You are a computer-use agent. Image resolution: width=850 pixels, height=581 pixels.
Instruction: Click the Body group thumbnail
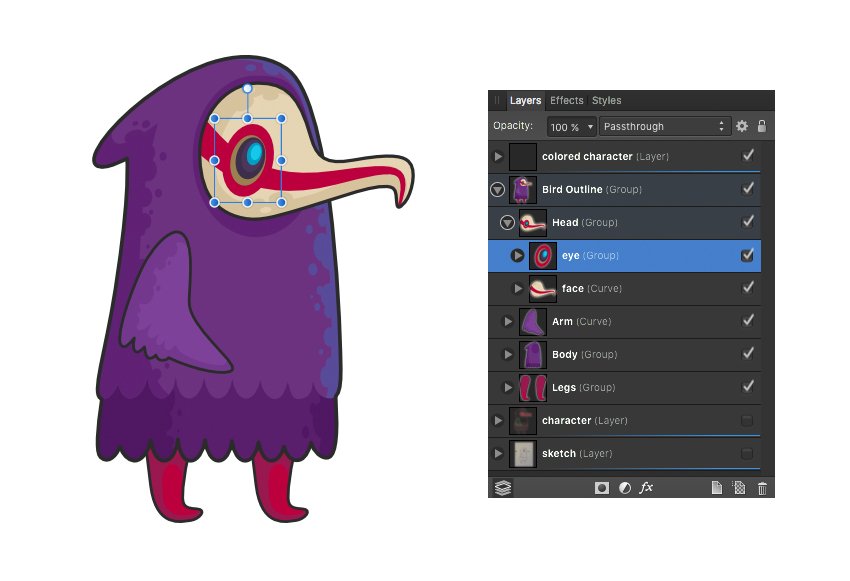click(533, 355)
